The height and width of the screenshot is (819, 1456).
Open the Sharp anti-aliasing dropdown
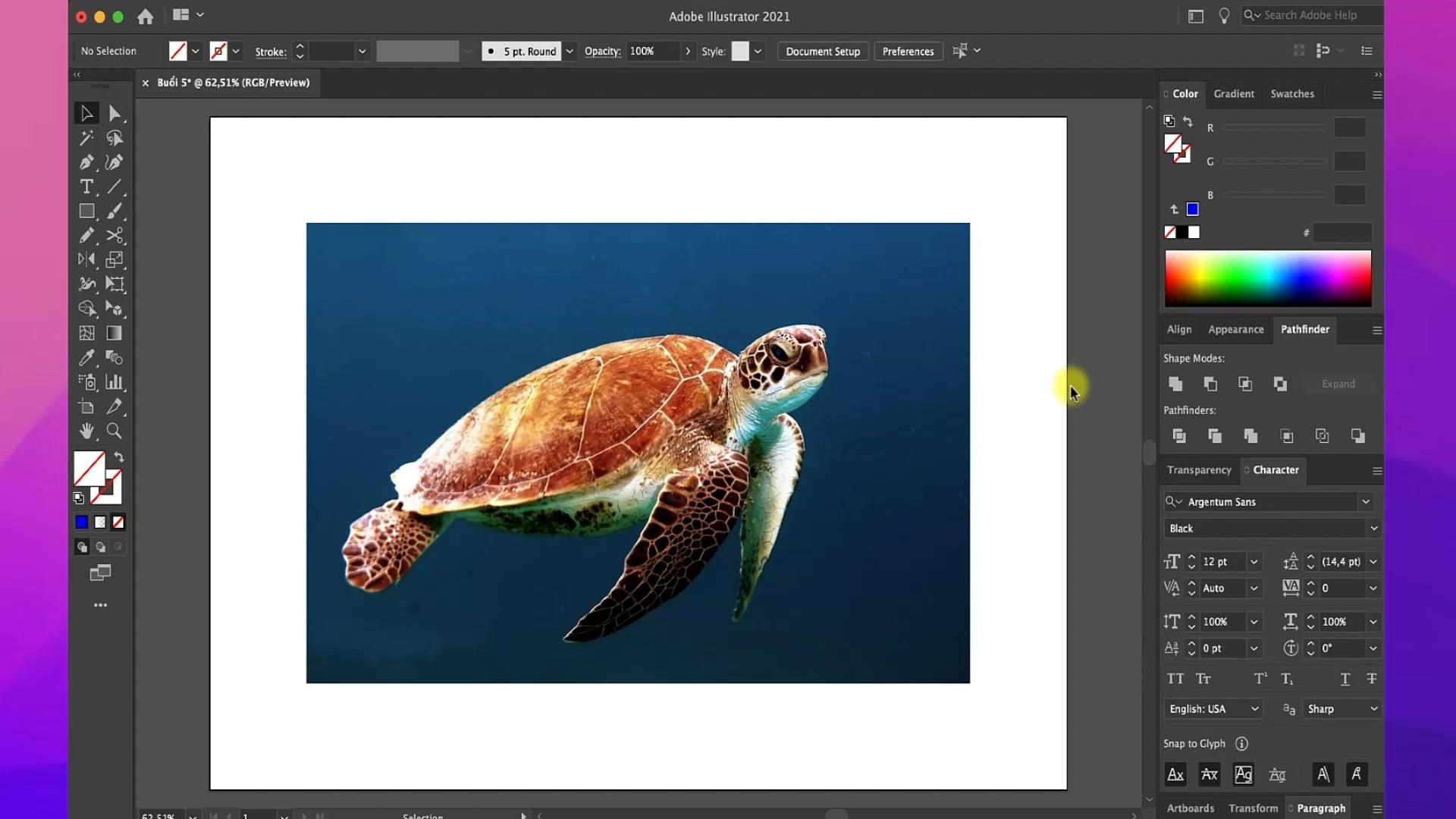click(1341, 709)
